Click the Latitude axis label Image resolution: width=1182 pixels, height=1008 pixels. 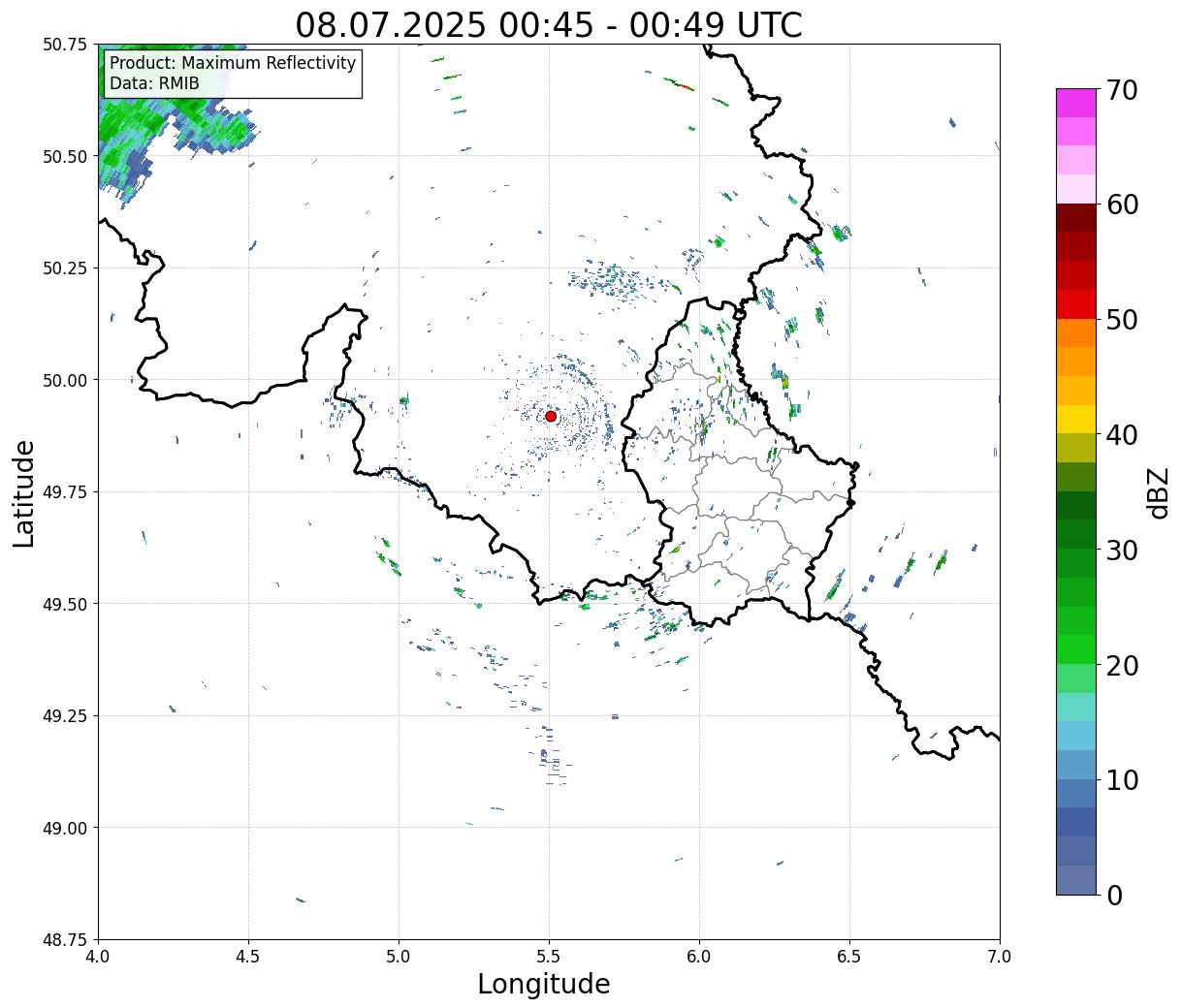point(24,493)
